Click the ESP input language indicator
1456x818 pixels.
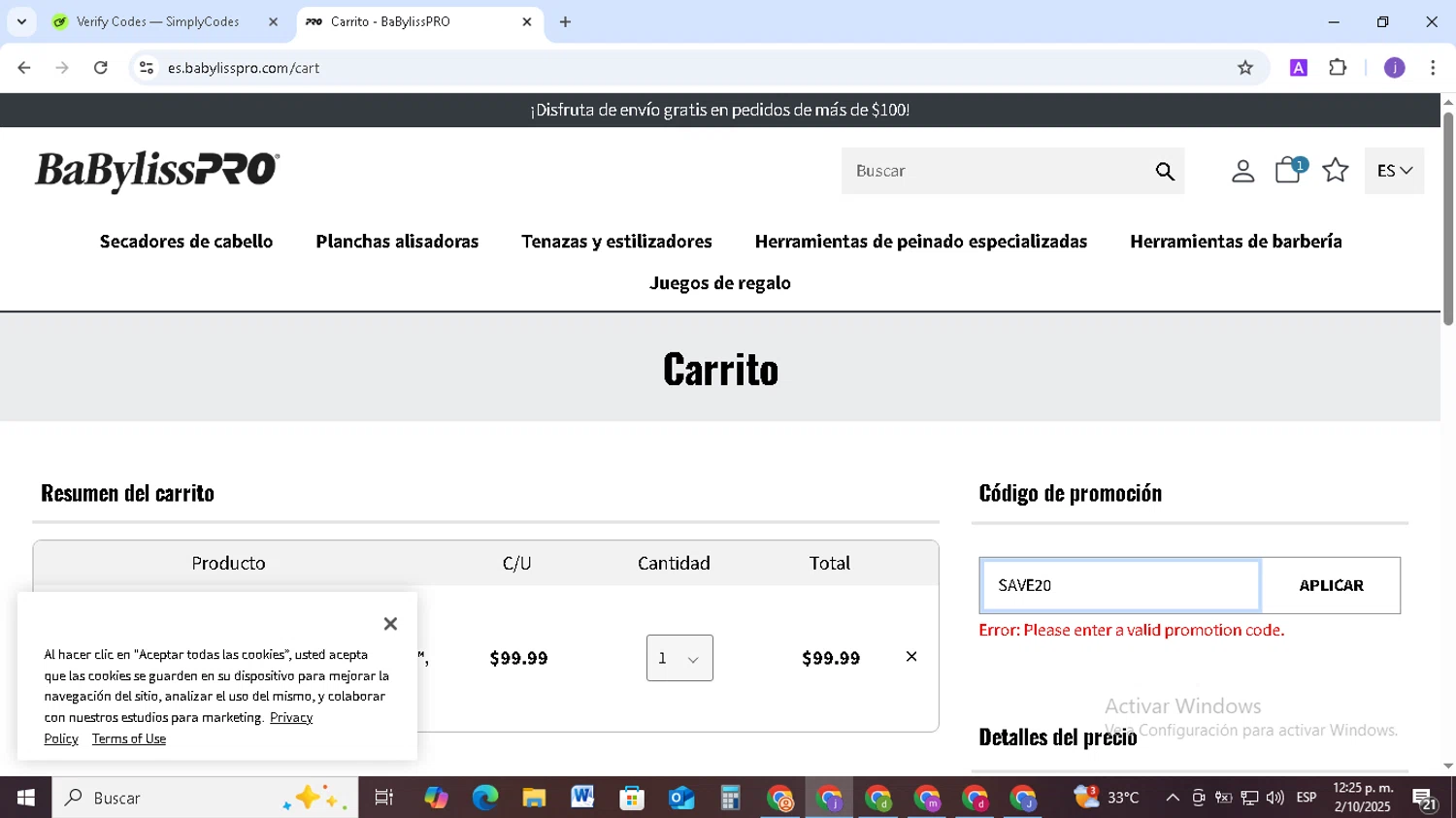[x=1307, y=798]
